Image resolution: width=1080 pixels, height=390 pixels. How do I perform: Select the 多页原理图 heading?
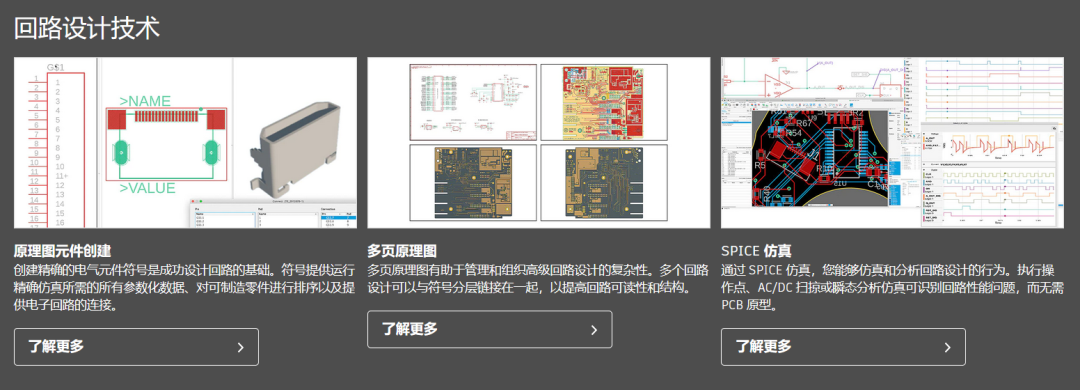402,251
